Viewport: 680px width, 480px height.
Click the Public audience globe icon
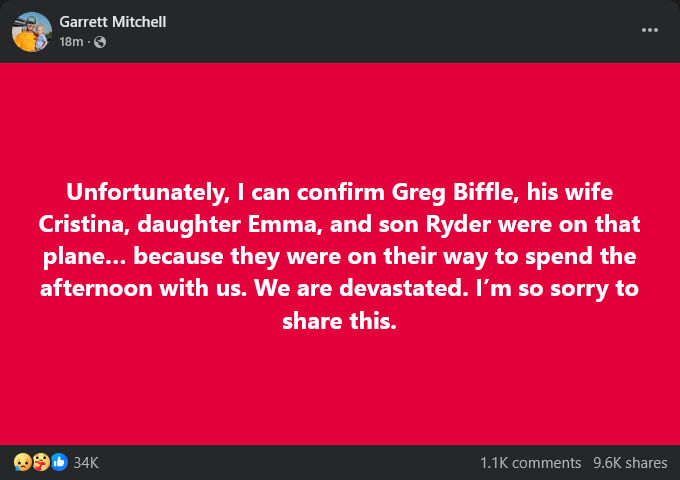pyautogui.click(x=99, y=42)
